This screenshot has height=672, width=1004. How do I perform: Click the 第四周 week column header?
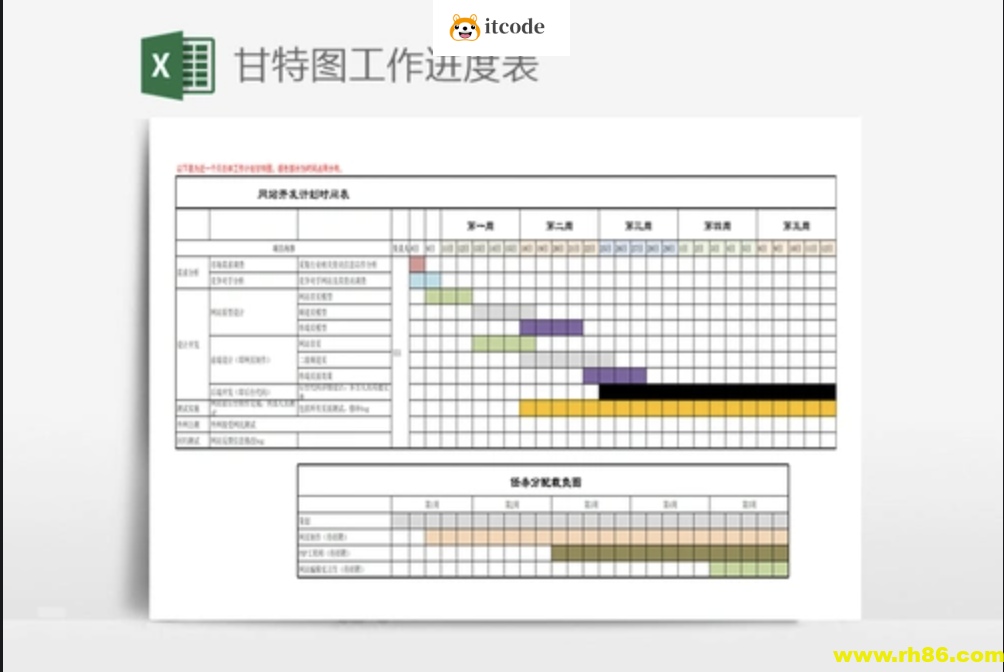click(717, 226)
